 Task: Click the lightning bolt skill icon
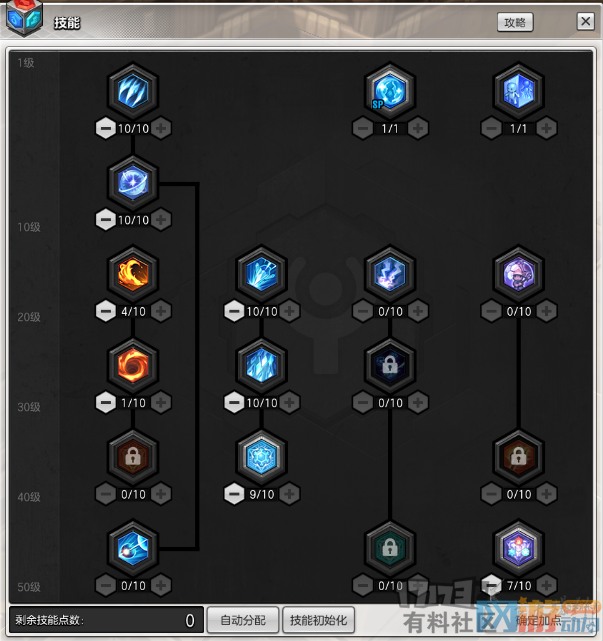[390, 274]
